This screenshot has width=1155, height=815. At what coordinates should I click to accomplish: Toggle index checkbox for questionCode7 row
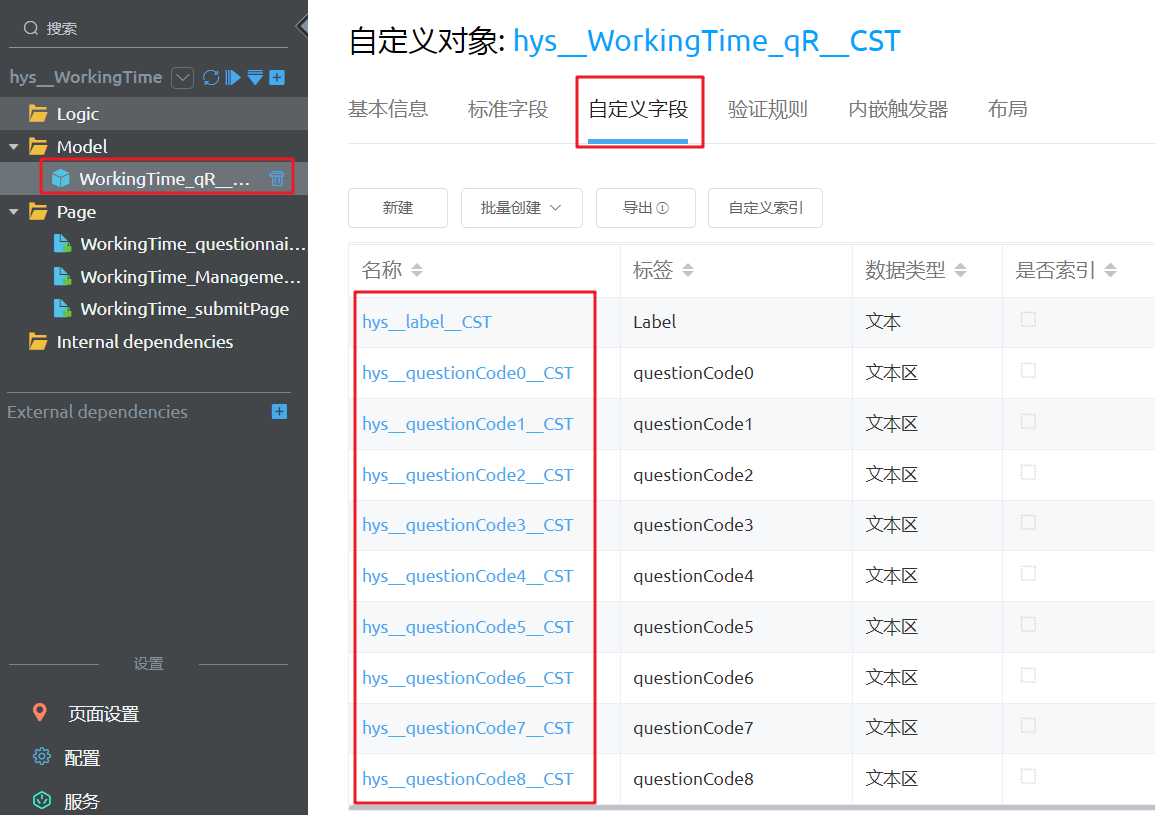(1028, 724)
